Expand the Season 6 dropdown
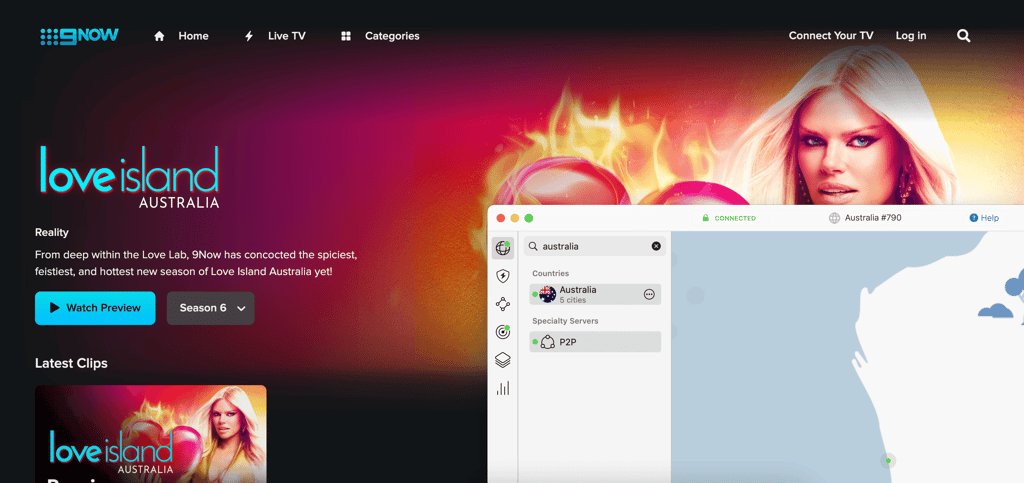 [211, 308]
